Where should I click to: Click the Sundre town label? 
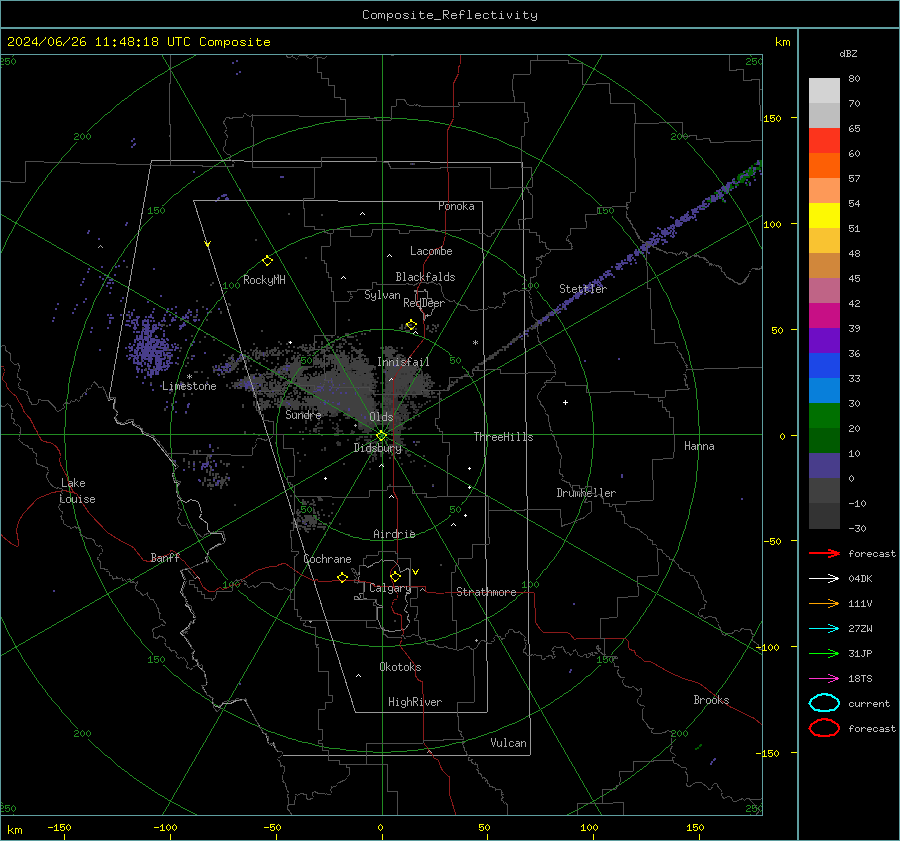tap(303, 414)
